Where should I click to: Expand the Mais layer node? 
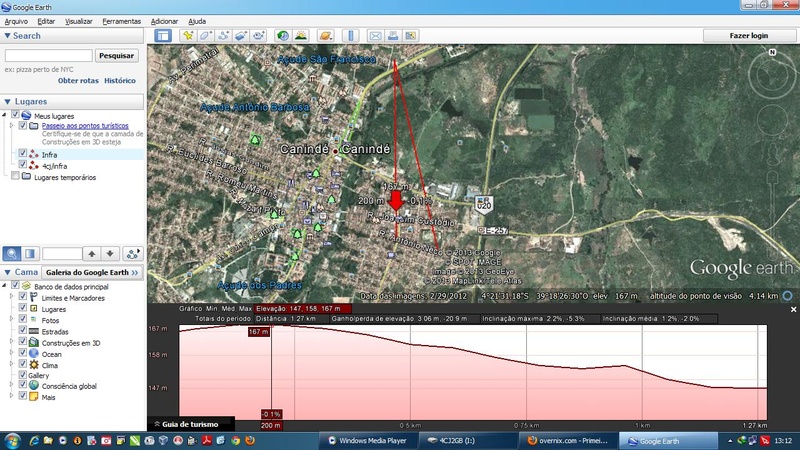pyautogui.click(x=12, y=395)
